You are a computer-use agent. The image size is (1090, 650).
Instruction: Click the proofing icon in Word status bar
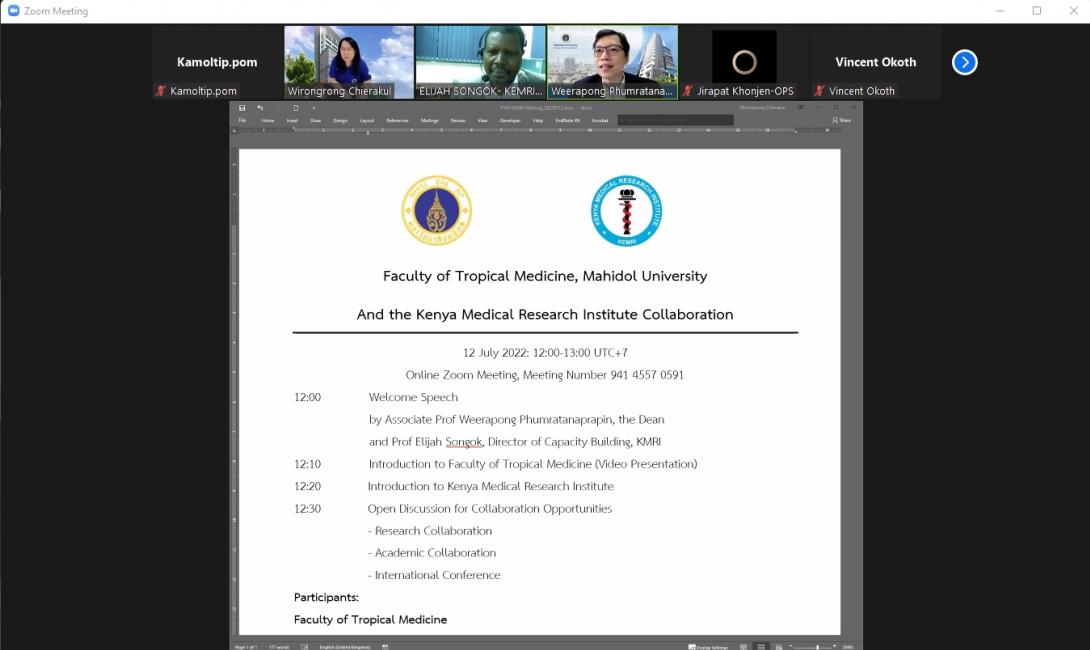click(304, 647)
